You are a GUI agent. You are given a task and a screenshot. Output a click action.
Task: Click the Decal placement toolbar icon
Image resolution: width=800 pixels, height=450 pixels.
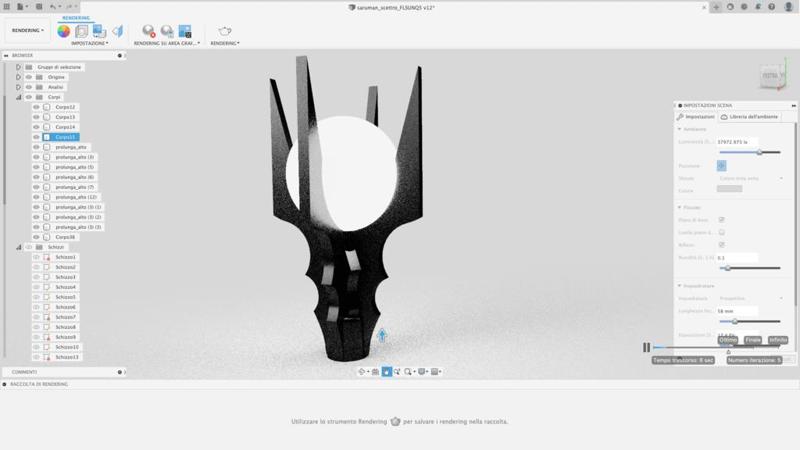pyautogui.click(x=99, y=31)
